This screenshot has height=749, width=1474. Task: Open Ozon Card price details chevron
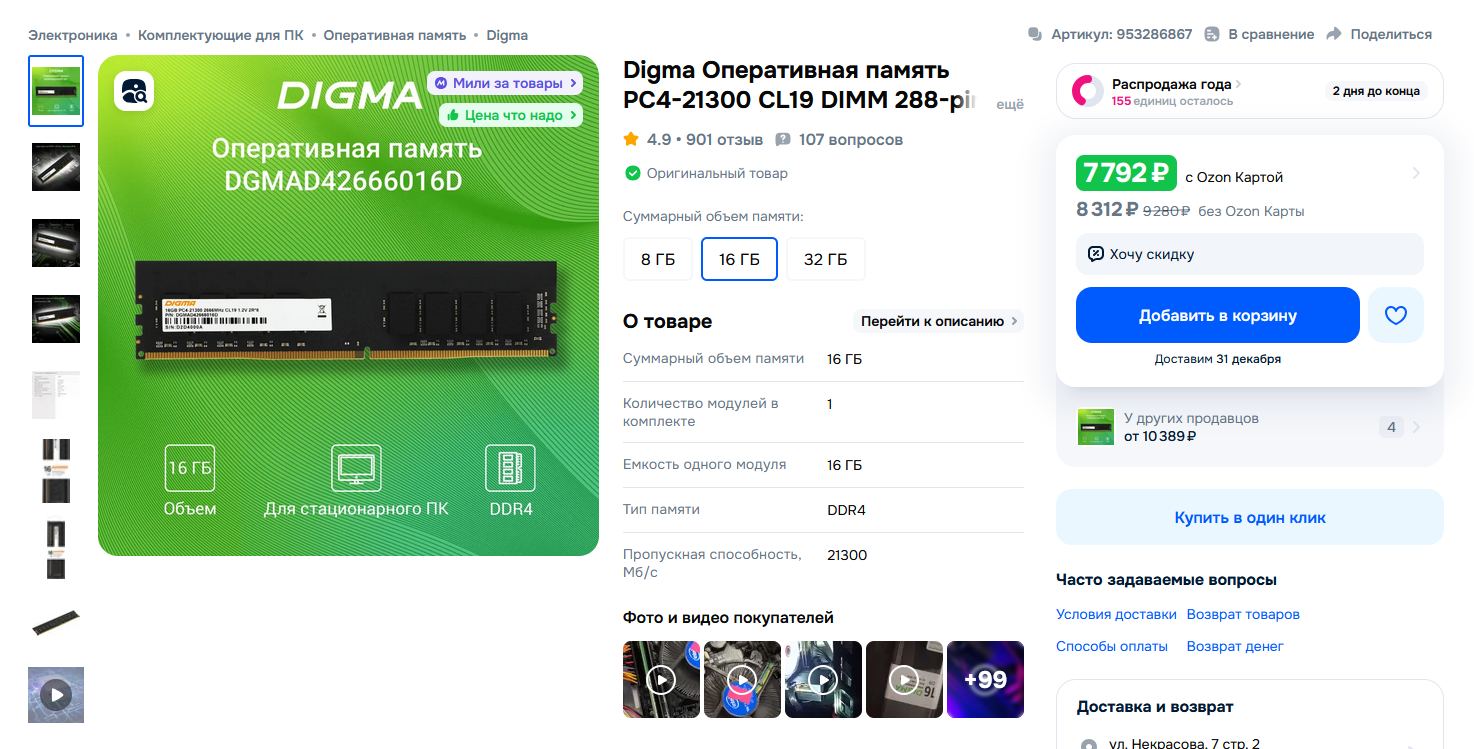[x=1416, y=173]
